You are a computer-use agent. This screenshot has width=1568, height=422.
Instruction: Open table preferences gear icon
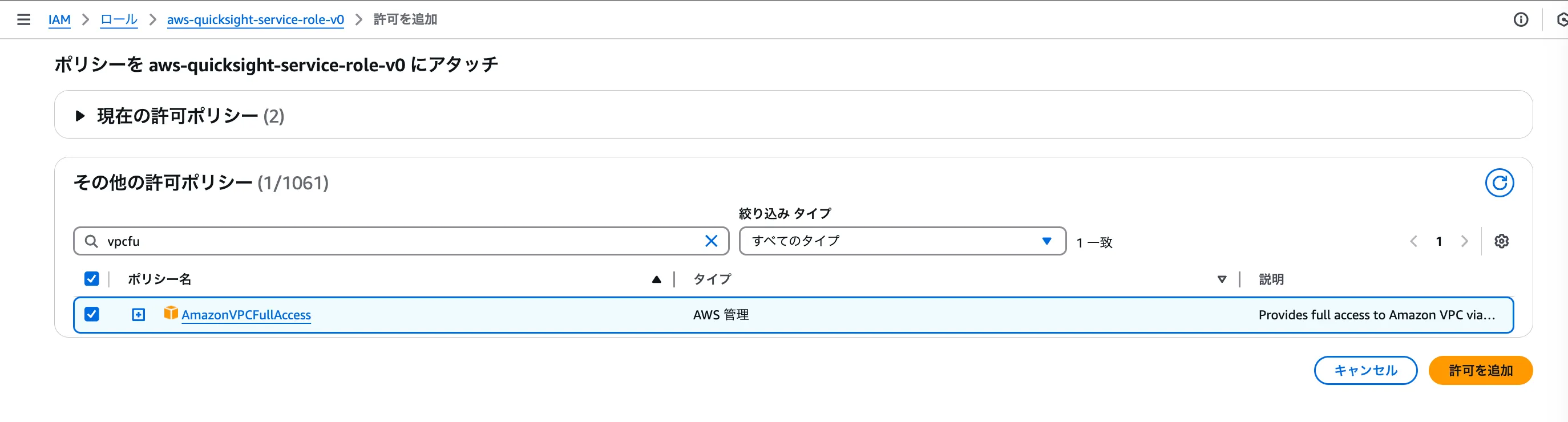tap(1502, 241)
